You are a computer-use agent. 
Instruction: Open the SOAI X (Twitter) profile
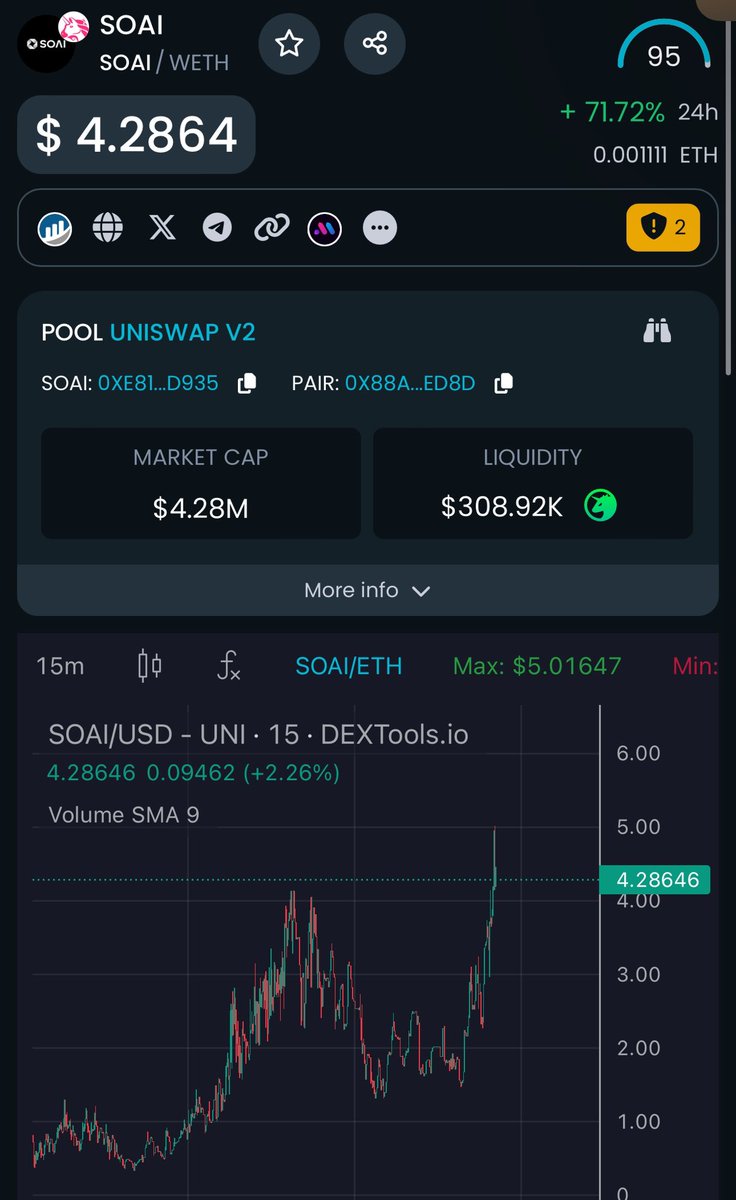[x=162, y=228]
